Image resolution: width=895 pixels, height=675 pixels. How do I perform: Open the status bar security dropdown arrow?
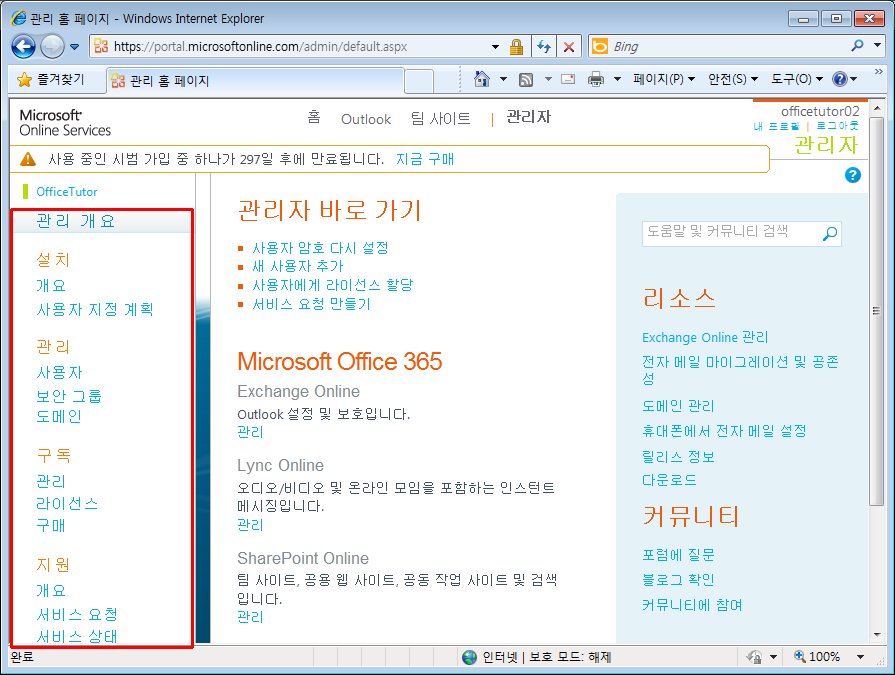(773, 657)
